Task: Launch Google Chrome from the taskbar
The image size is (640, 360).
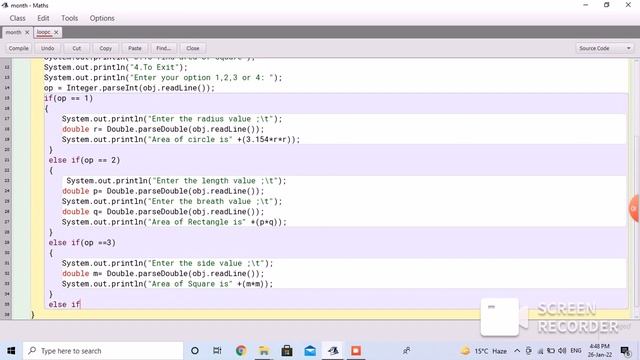Action: (x=241, y=351)
